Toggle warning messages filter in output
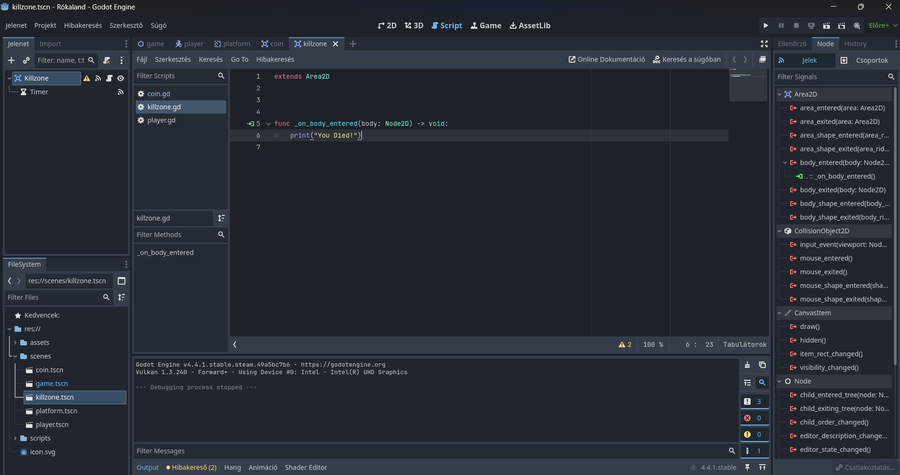900x475 pixels. [x=754, y=435]
